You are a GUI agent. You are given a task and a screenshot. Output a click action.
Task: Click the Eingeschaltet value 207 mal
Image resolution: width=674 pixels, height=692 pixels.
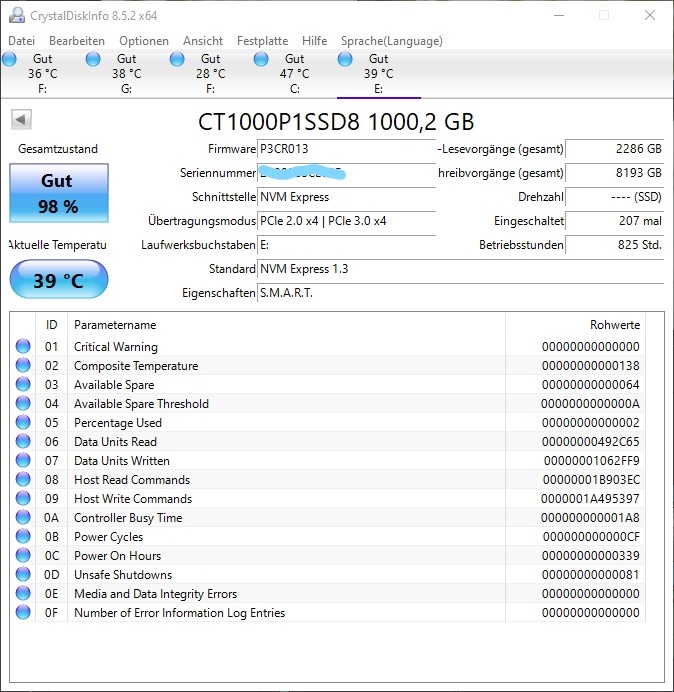click(x=614, y=221)
